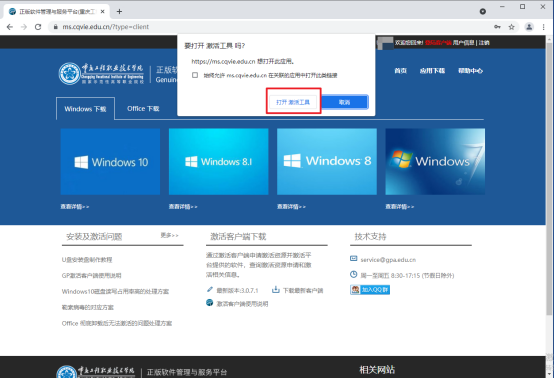
Task: Click the browser back arrow
Action: coord(10,27)
